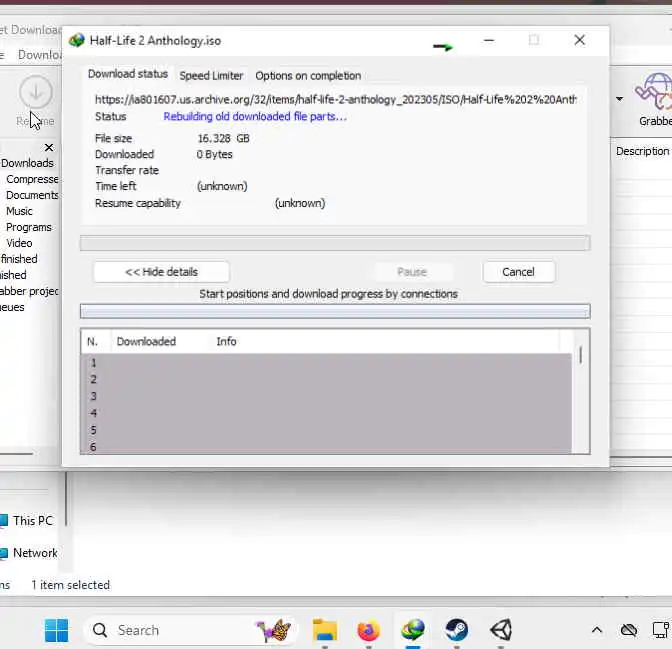Select the Compressed category in IDM tree
The height and width of the screenshot is (649, 672).
pos(32,179)
